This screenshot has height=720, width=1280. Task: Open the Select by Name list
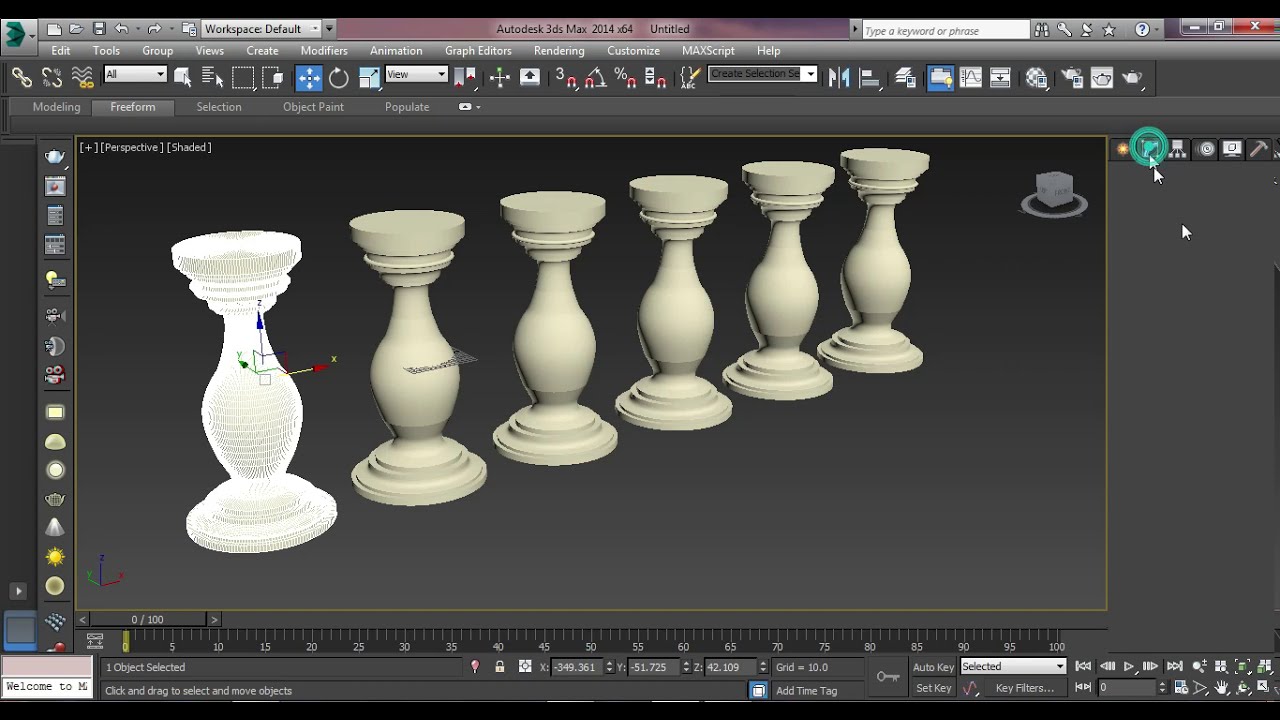pos(212,77)
